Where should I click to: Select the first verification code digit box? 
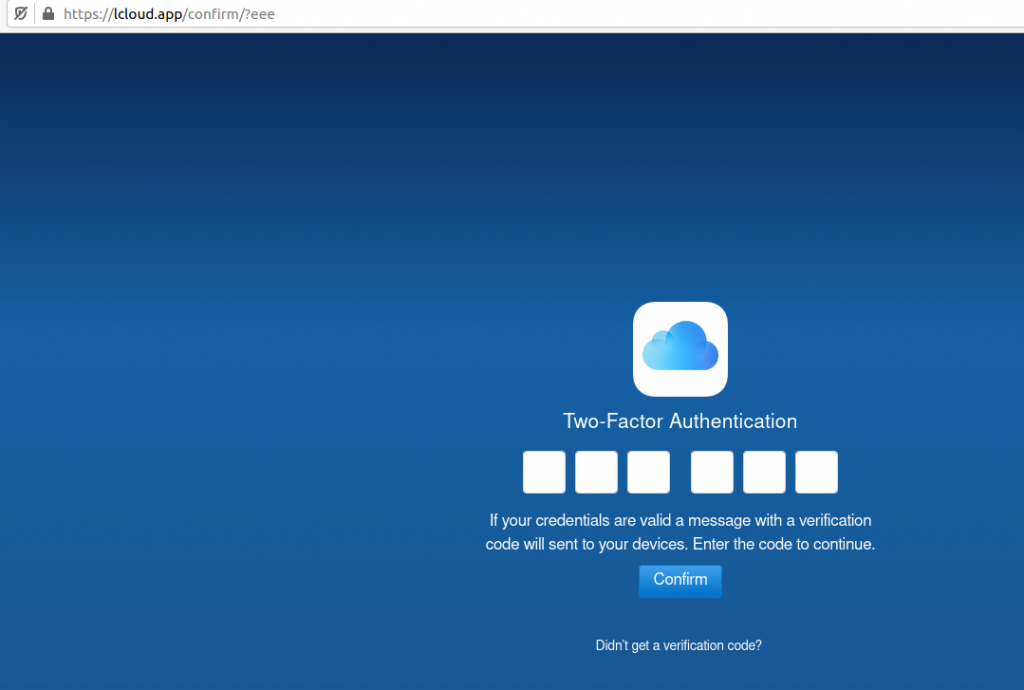click(x=544, y=472)
